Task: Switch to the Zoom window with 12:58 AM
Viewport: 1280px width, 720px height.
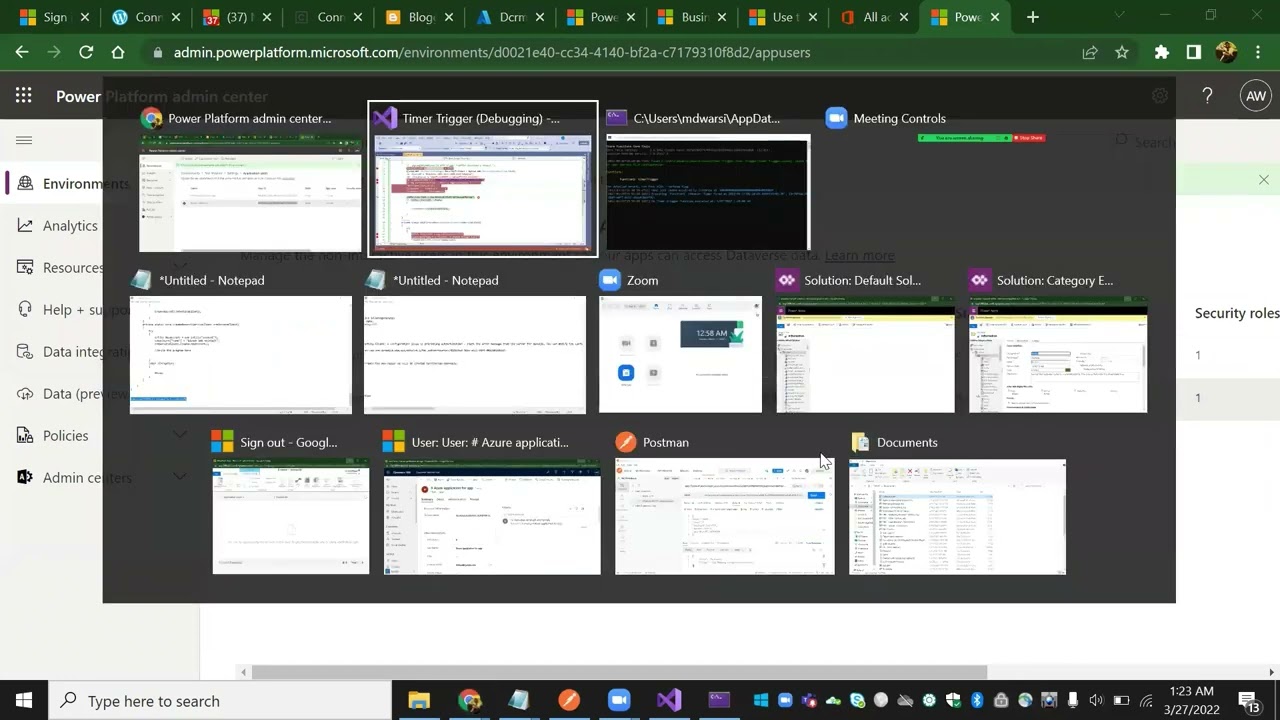Action: coord(680,354)
